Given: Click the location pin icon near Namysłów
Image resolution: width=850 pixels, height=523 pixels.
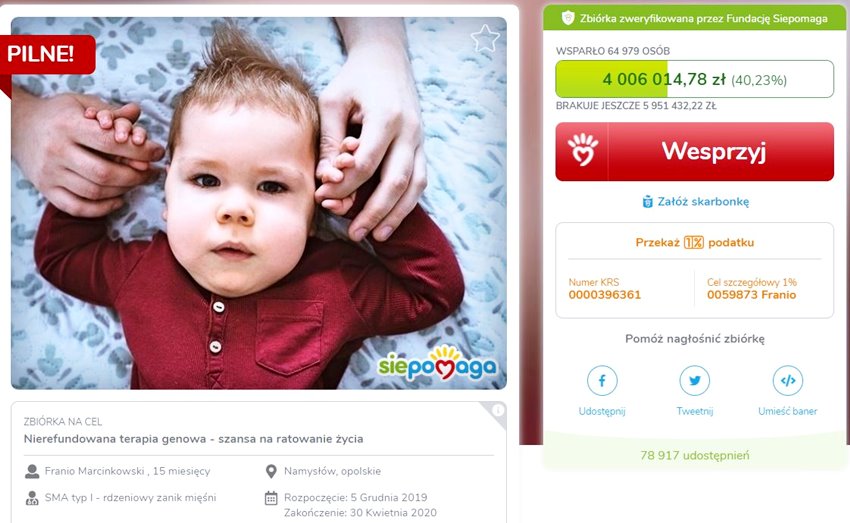Looking at the screenshot, I should [x=271, y=472].
